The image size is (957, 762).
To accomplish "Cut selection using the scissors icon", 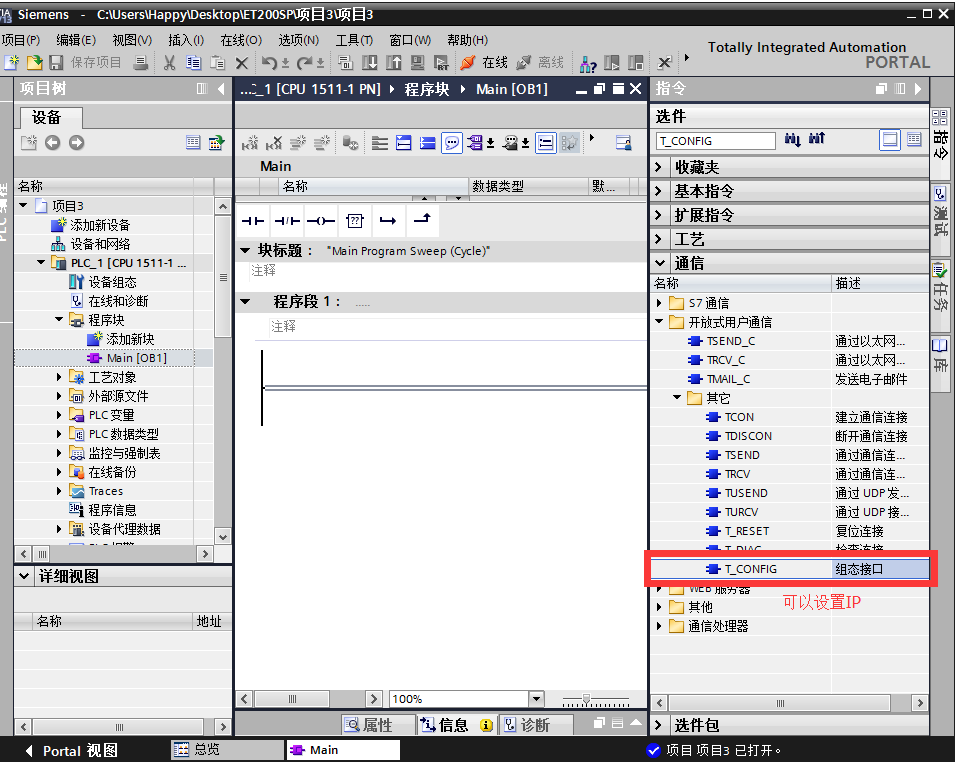I will tap(170, 62).
